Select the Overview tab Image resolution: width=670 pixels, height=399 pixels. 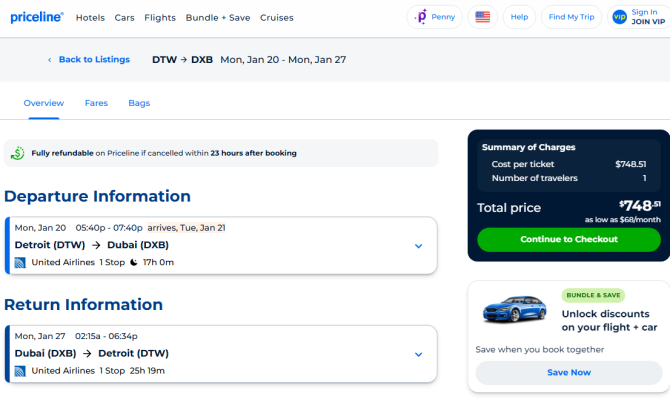(x=44, y=103)
